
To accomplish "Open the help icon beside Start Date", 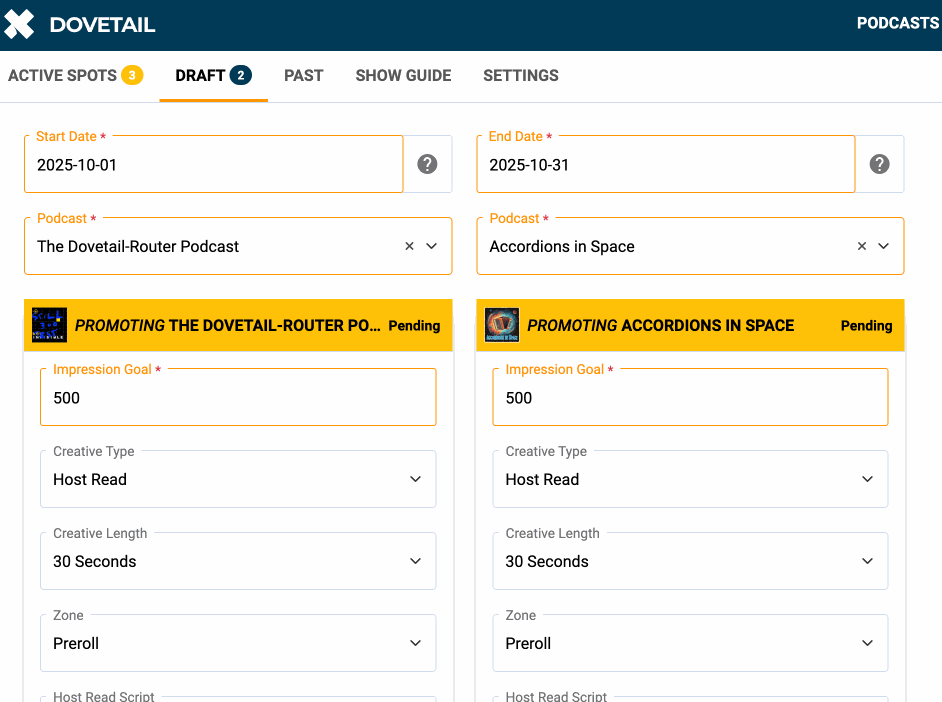I will pos(427,164).
